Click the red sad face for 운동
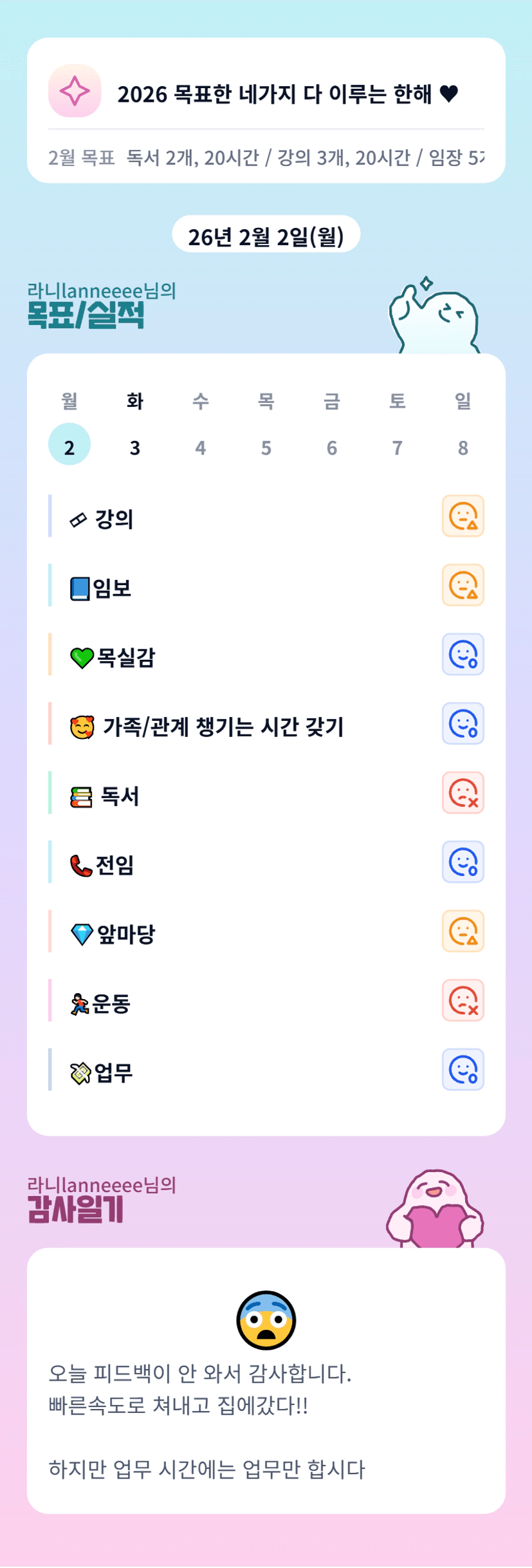Image resolution: width=532 pixels, height=1568 pixels. tap(463, 1000)
